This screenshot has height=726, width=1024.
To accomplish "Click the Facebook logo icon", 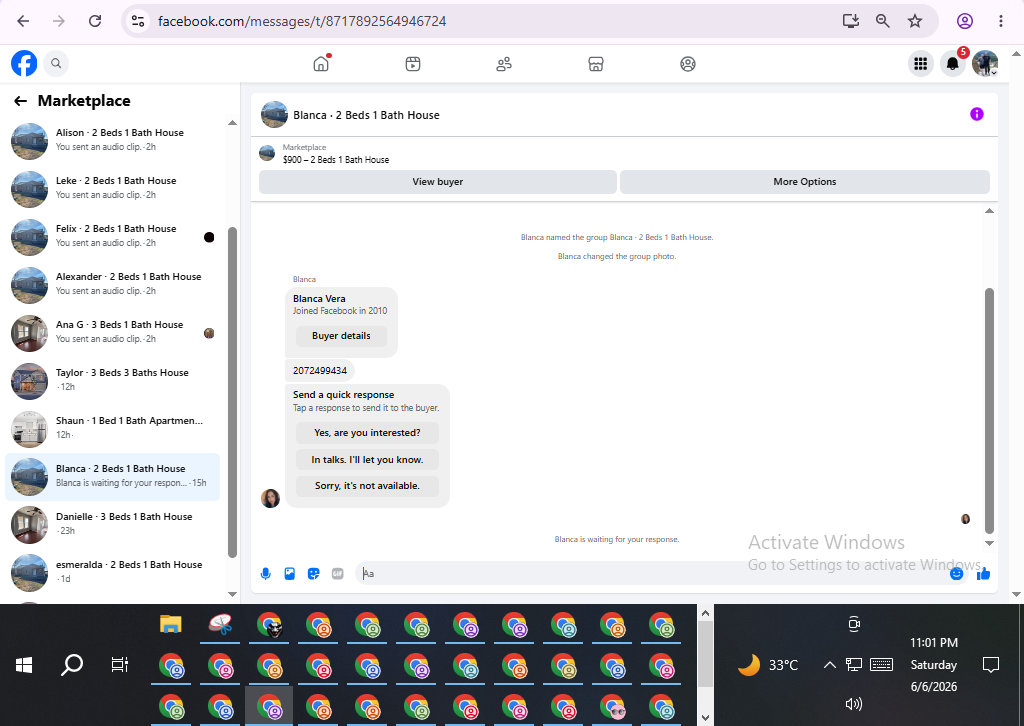I will click(24, 63).
